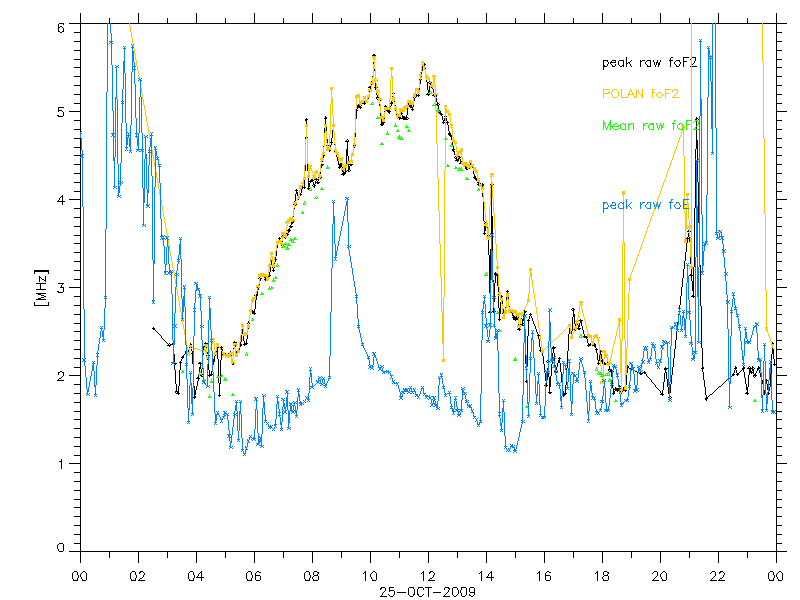The image size is (800, 600).
Task: Click the x-axis hour label 14
Action: pyautogui.click(x=486, y=577)
